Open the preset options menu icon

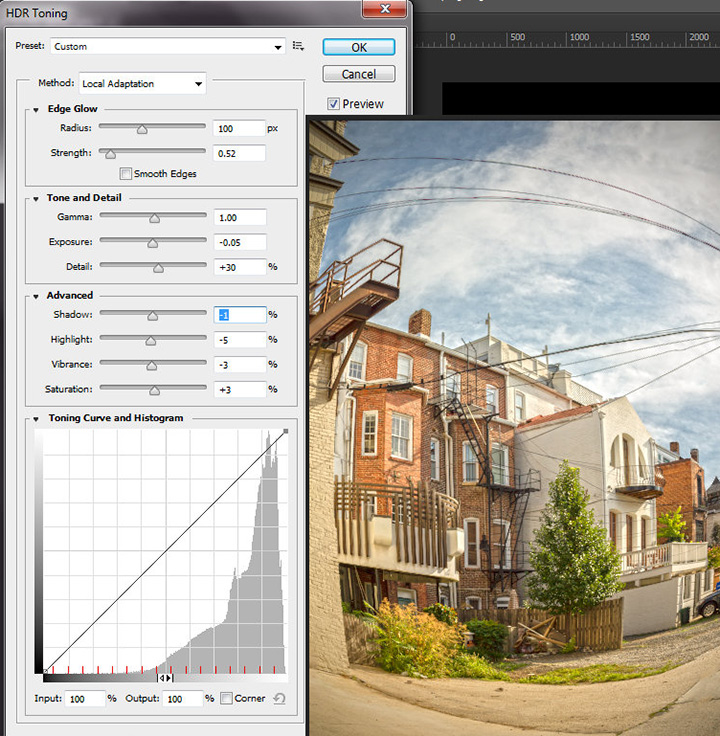pyautogui.click(x=298, y=46)
